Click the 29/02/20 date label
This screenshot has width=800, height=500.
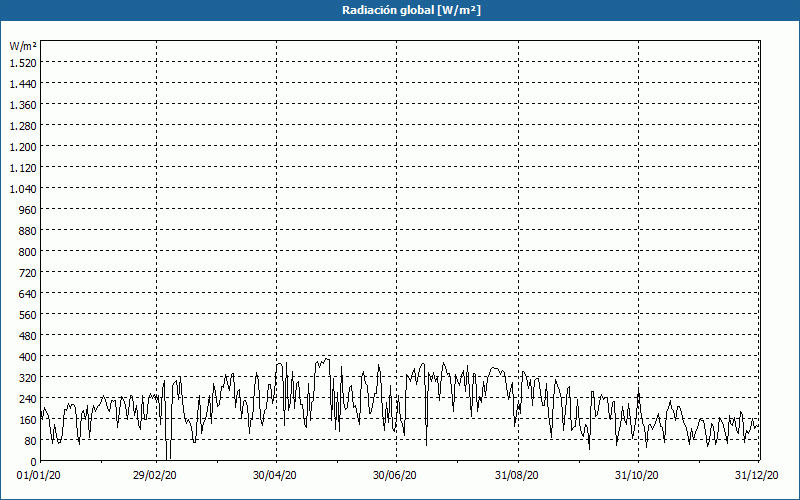click(155, 476)
